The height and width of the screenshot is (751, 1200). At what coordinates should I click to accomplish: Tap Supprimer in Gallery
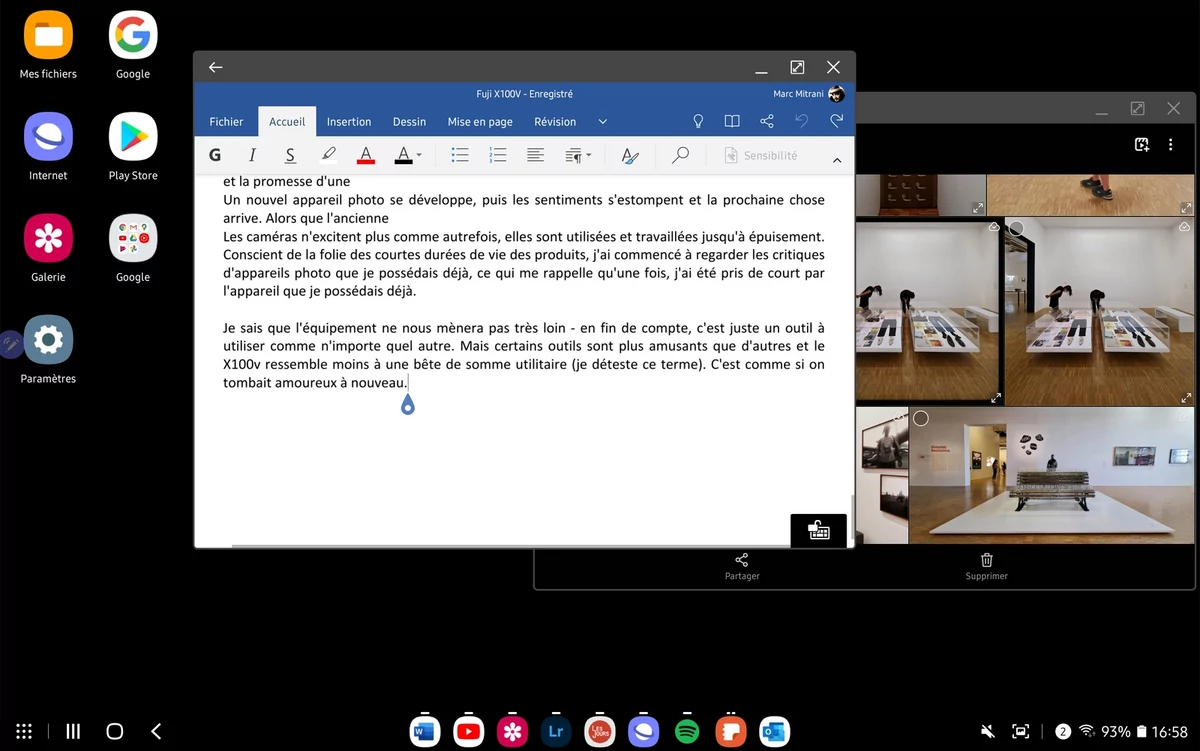tap(987, 567)
